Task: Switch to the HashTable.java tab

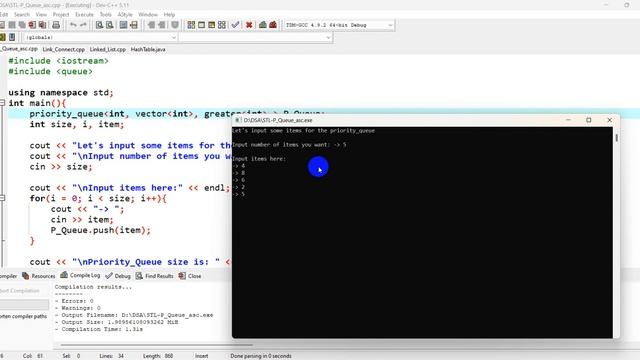Action: tap(148, 49)
